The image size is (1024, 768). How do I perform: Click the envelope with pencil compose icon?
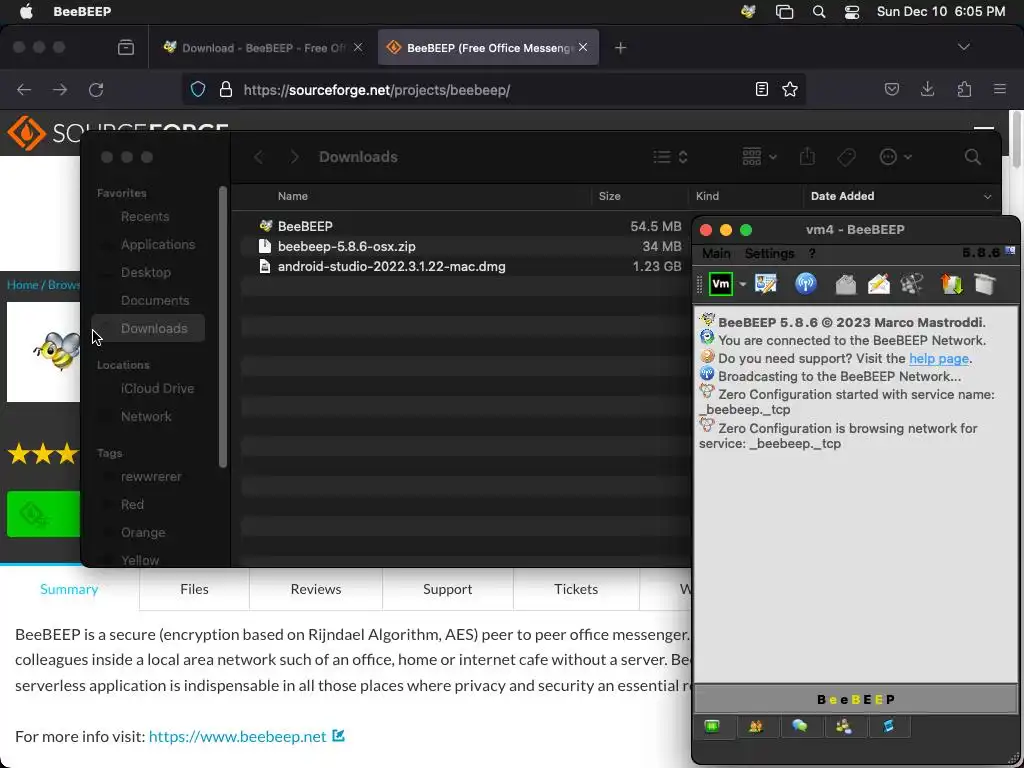pyautogui.click(x=878, y=284)
